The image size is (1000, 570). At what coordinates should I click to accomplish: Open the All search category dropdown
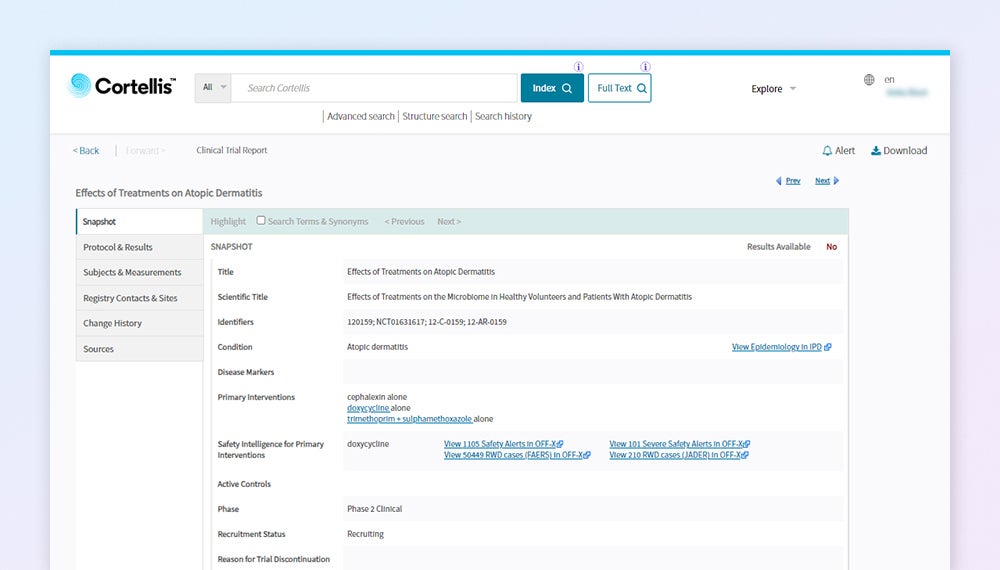[x=213, y=88]
